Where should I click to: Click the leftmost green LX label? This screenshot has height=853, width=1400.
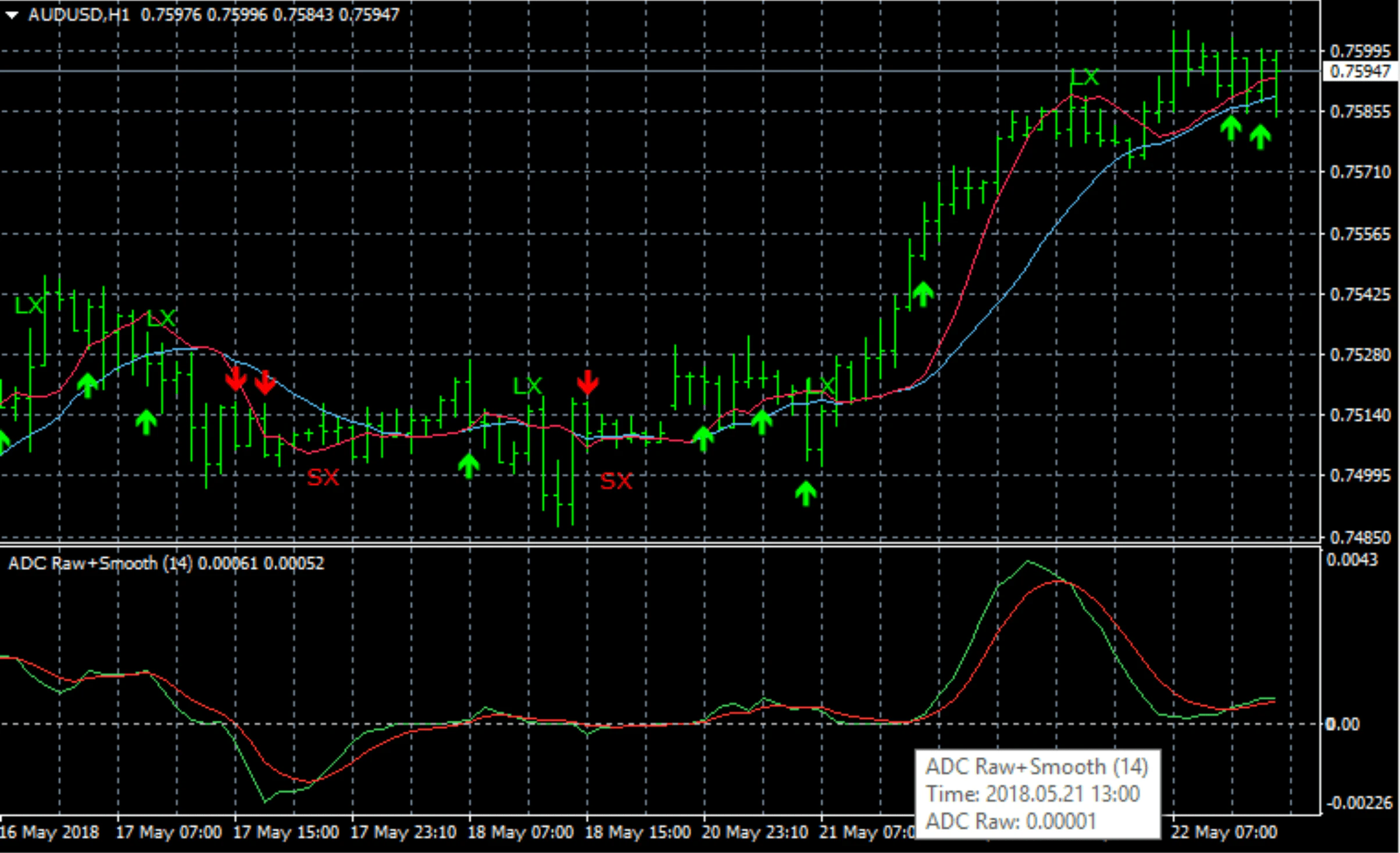29,306
